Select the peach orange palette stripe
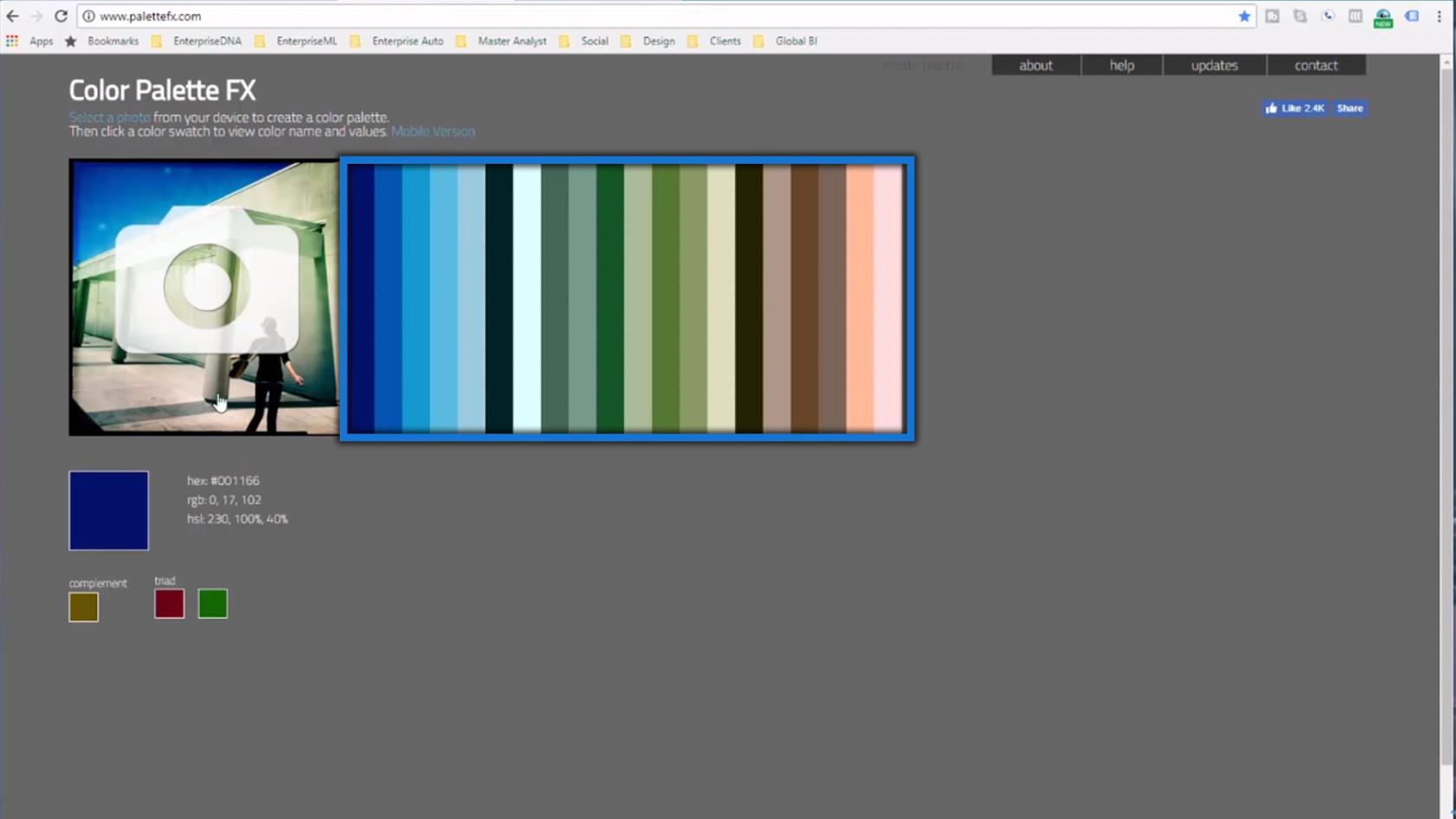 tap(860, 298)
